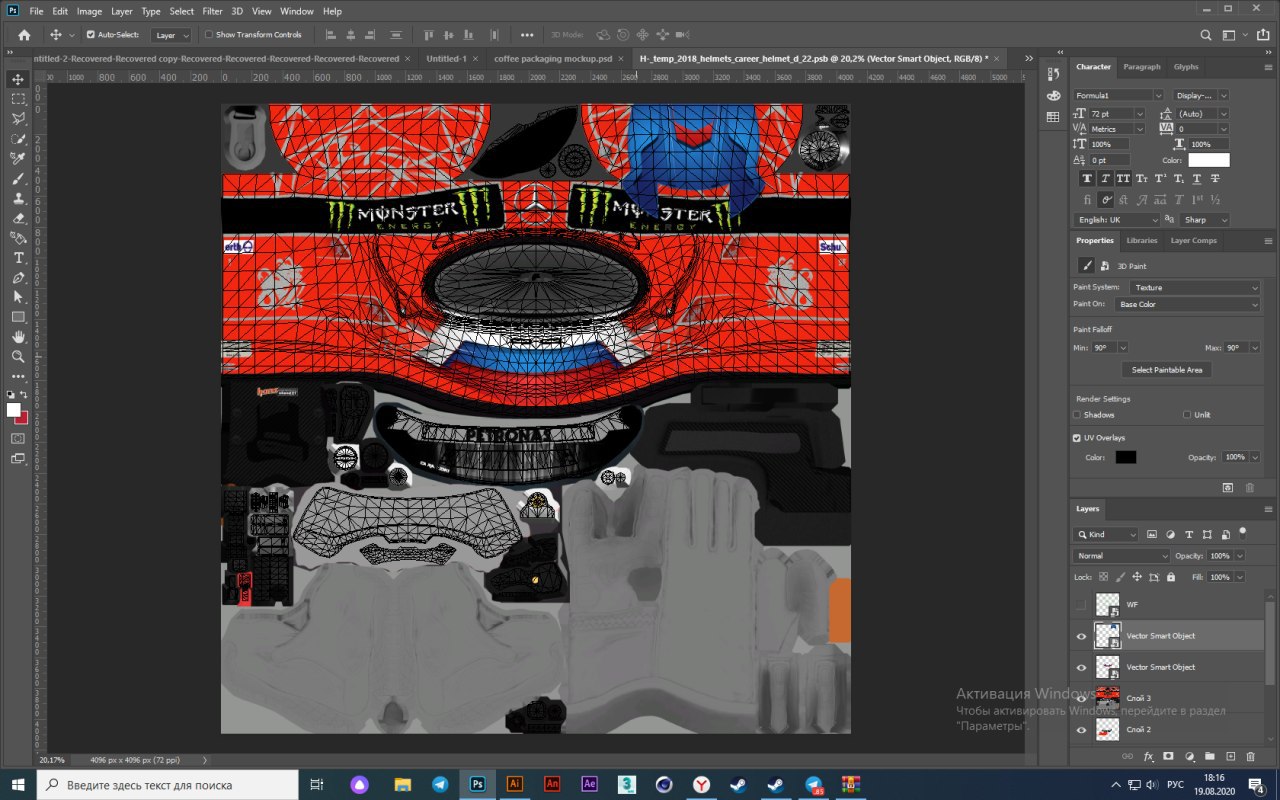Image resolution: width=1280 pixels, height=800 pixels.
Task: Open the Normal blend mode dropdown
Action: pos(1121,556)
